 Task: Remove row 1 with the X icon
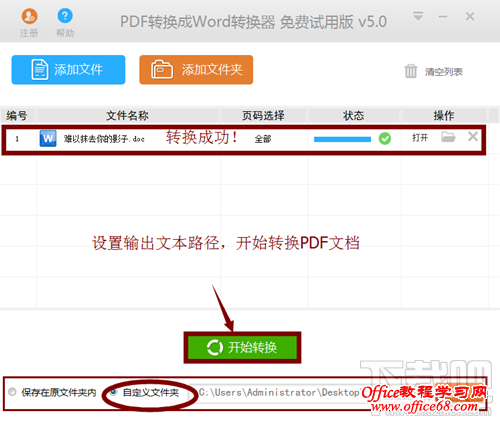point(473,136)
